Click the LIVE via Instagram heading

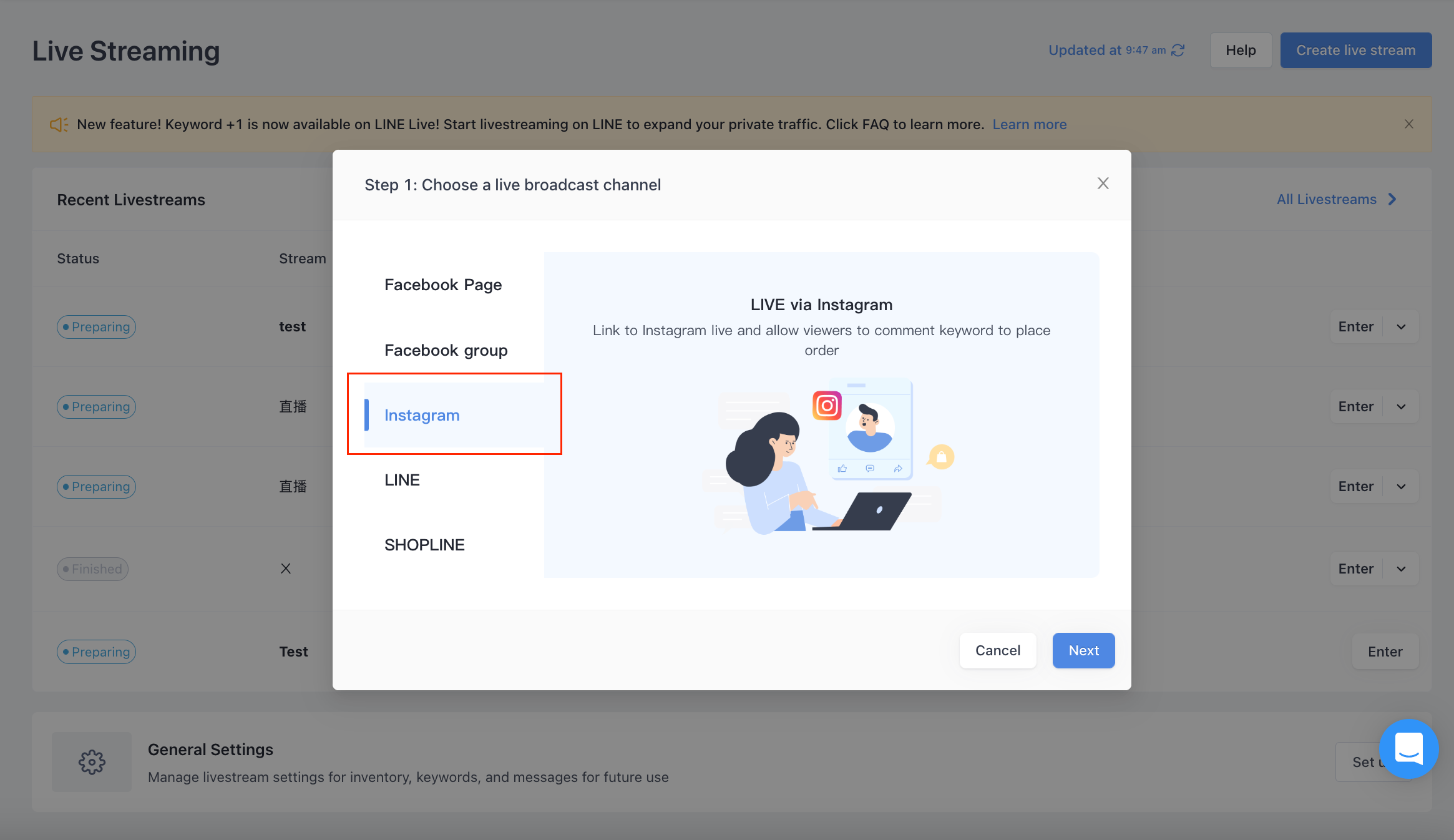click(x=821, y=305)
